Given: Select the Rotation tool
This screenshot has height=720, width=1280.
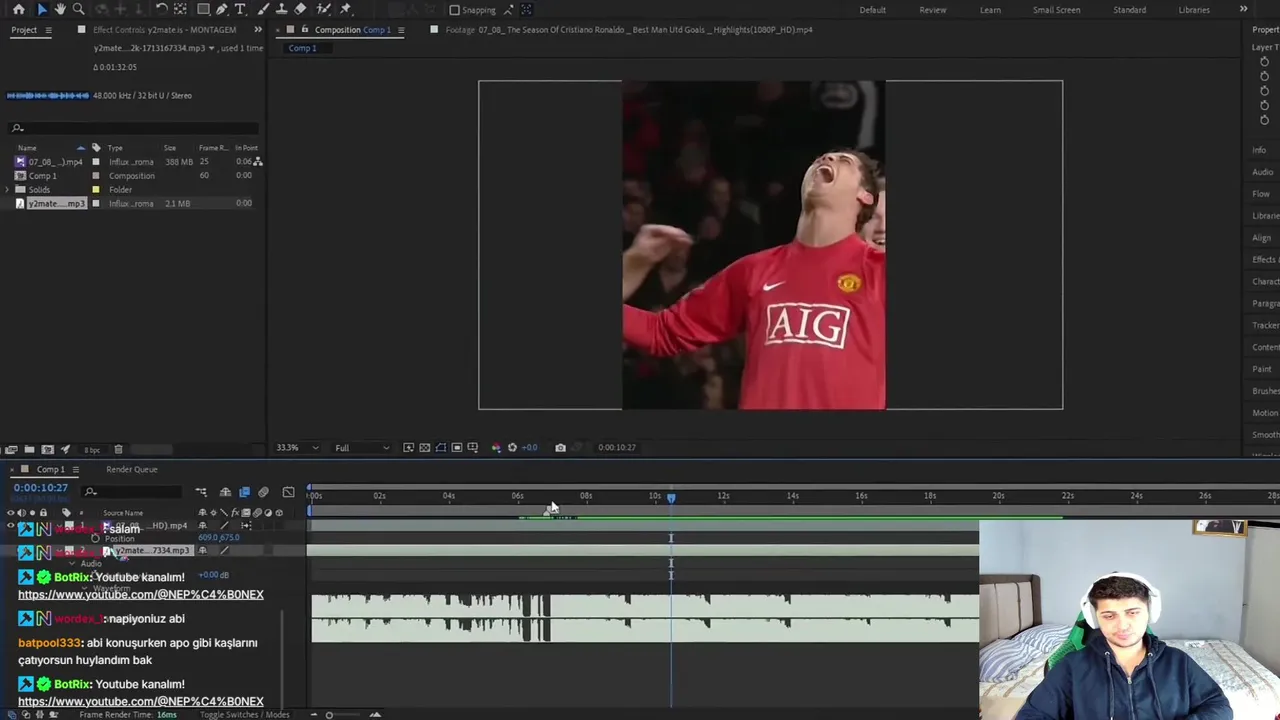Looking at the screenshot, I should [161, 9].
